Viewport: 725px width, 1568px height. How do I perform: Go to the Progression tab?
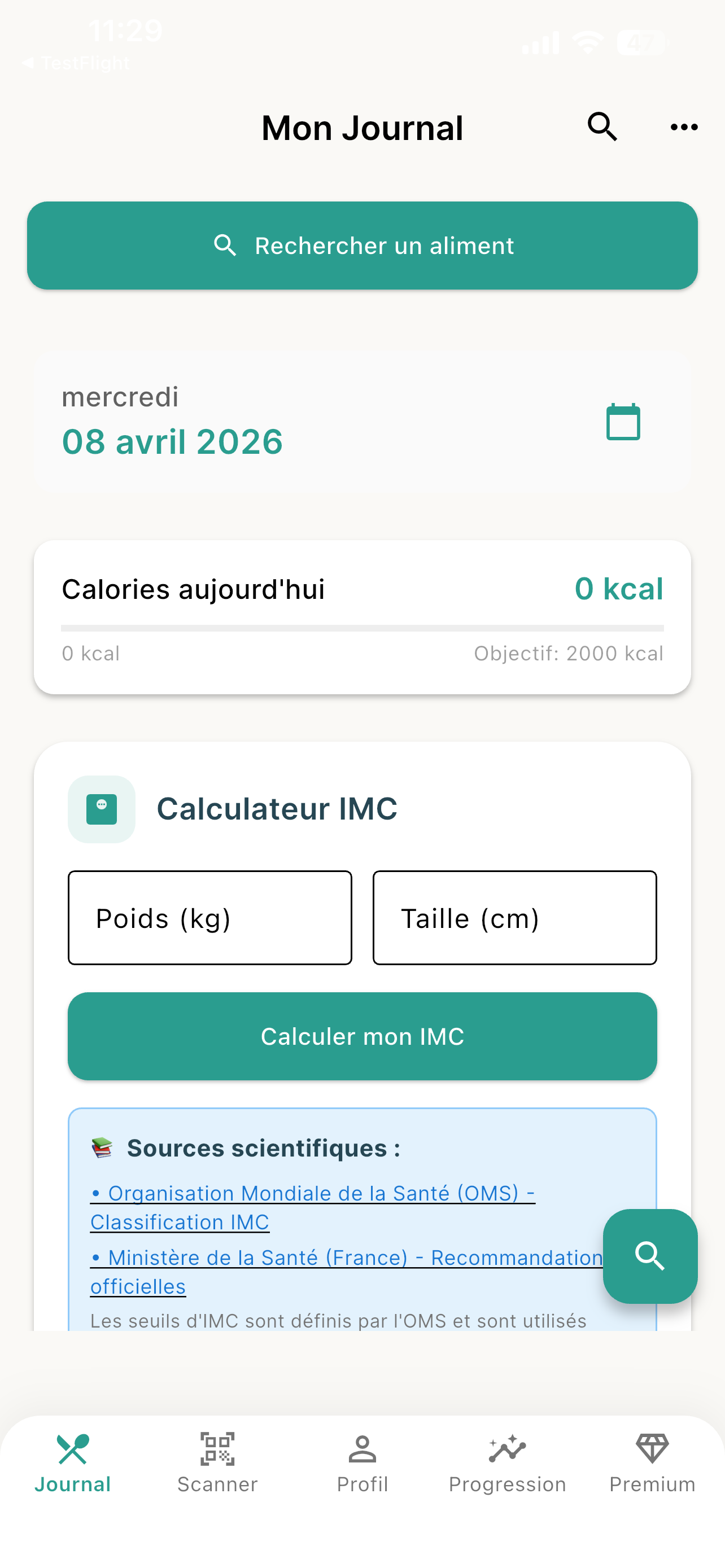[507, 1462]
